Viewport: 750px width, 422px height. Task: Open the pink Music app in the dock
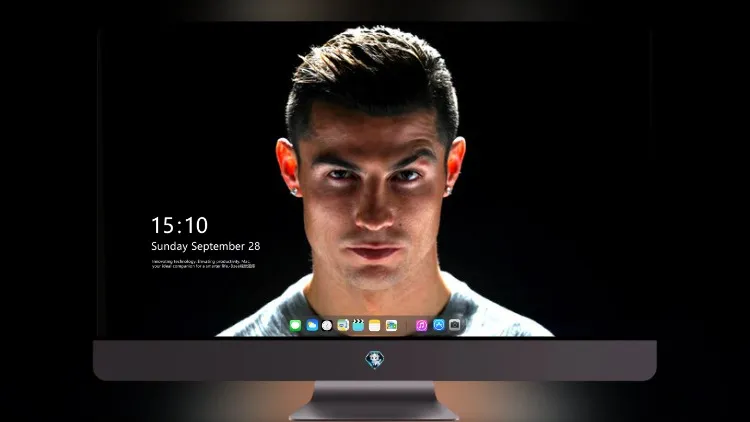tap(421, 325)
